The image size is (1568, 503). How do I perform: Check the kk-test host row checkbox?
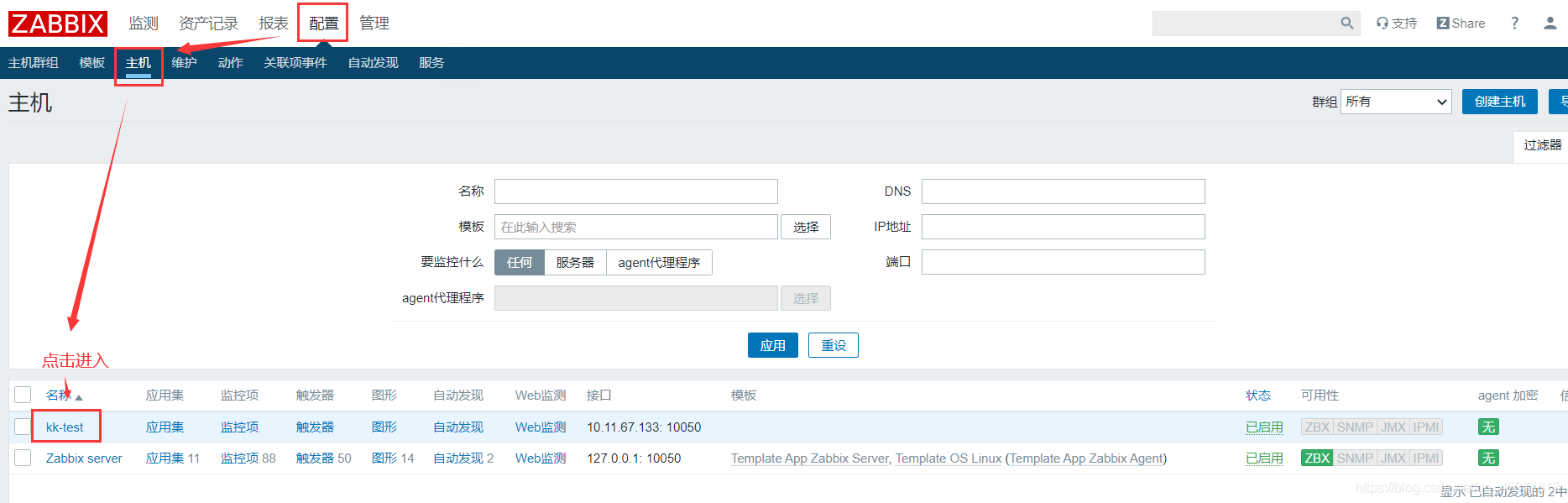[23, 427]
